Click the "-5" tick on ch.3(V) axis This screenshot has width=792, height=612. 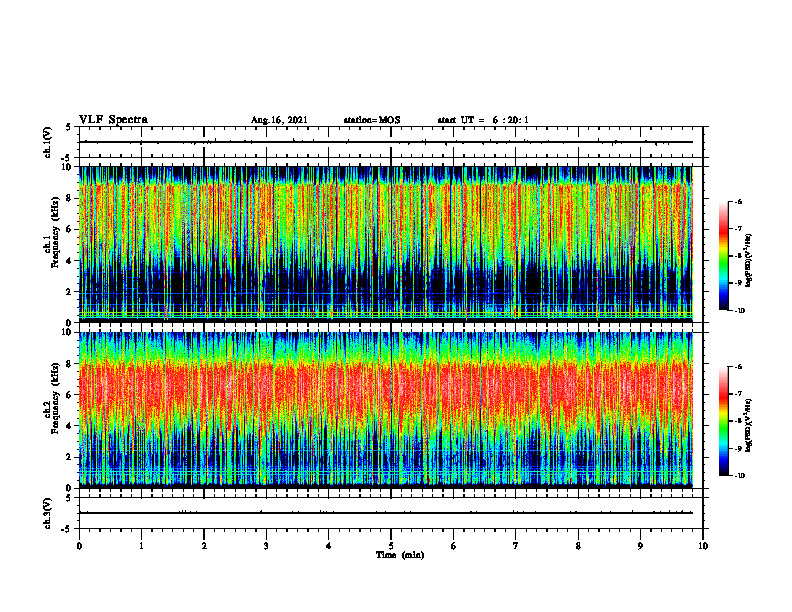(67, 529)
